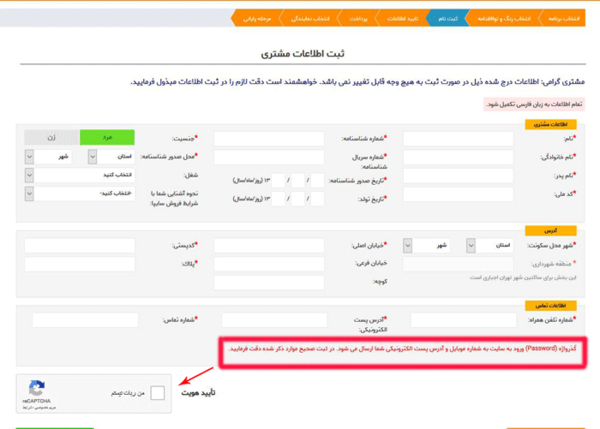Screen dimensions: 600x429
Task: Expand the نحوه آشنایی با شرایط فروش dropdown
Action: click(x=80, y=194)
